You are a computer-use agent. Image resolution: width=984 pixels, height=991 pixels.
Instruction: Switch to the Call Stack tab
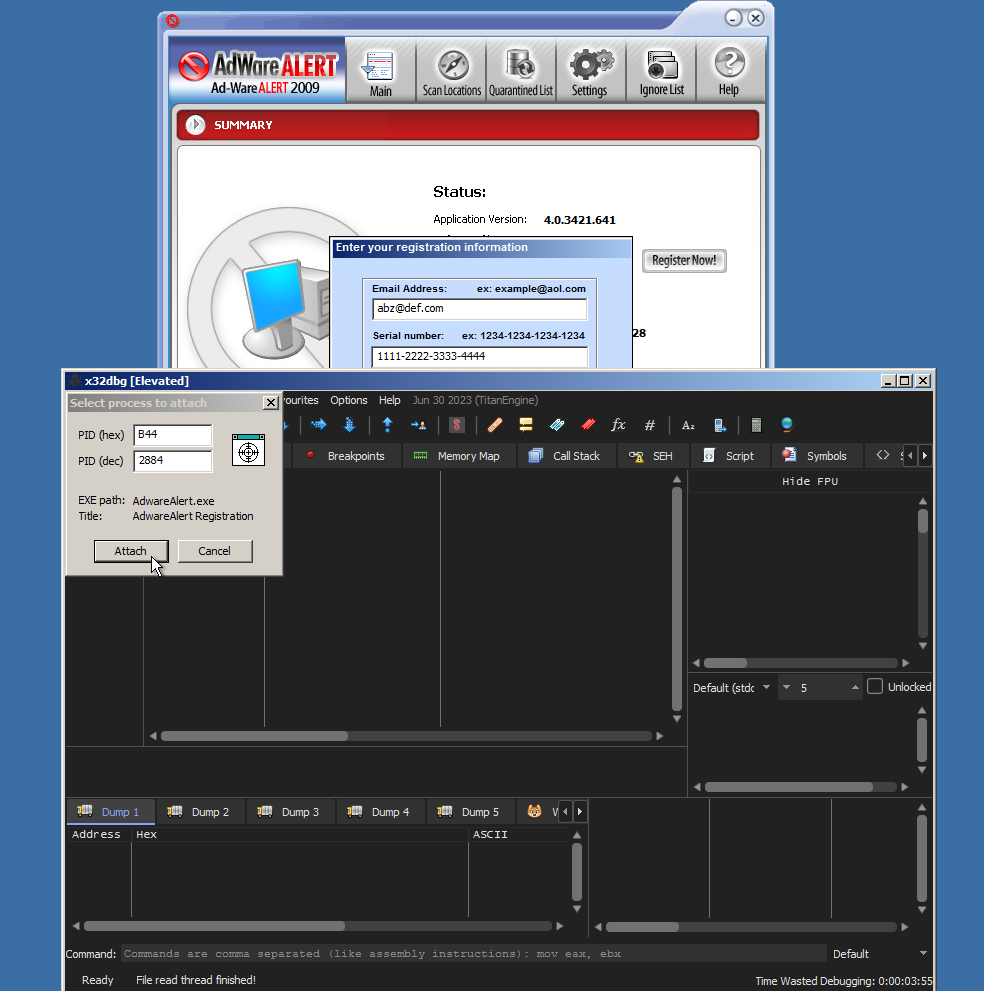pyautogui.click(x=564, y=456)
